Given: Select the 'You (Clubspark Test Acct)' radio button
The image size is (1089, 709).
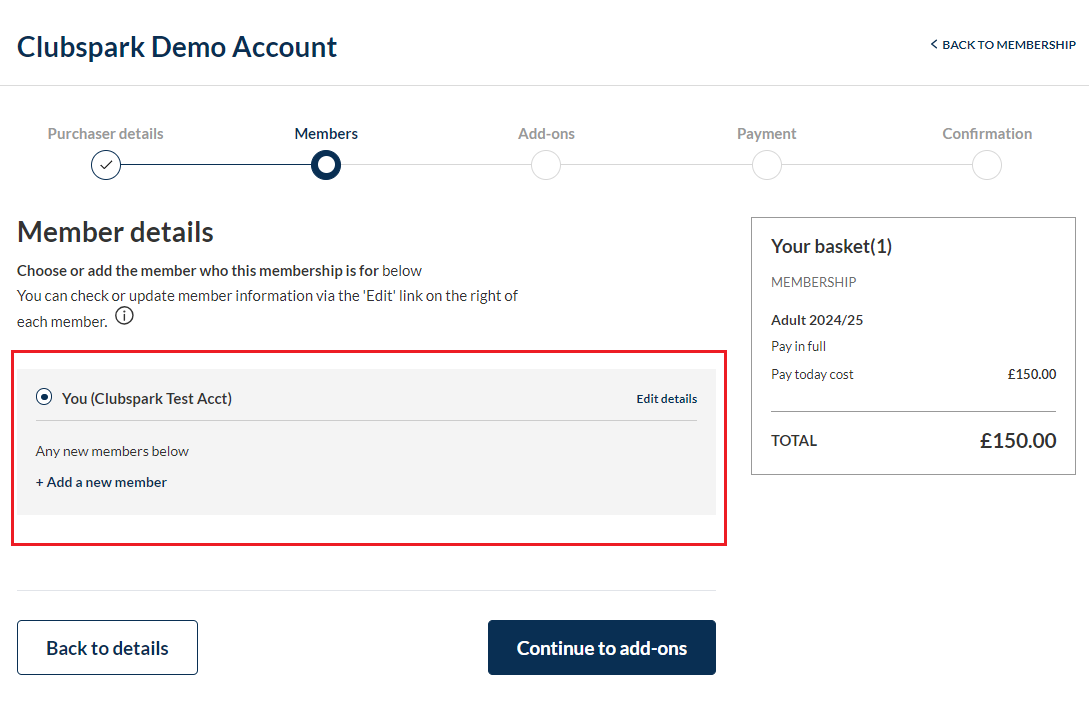Looking at the screenshot, I should click(44, 397).
